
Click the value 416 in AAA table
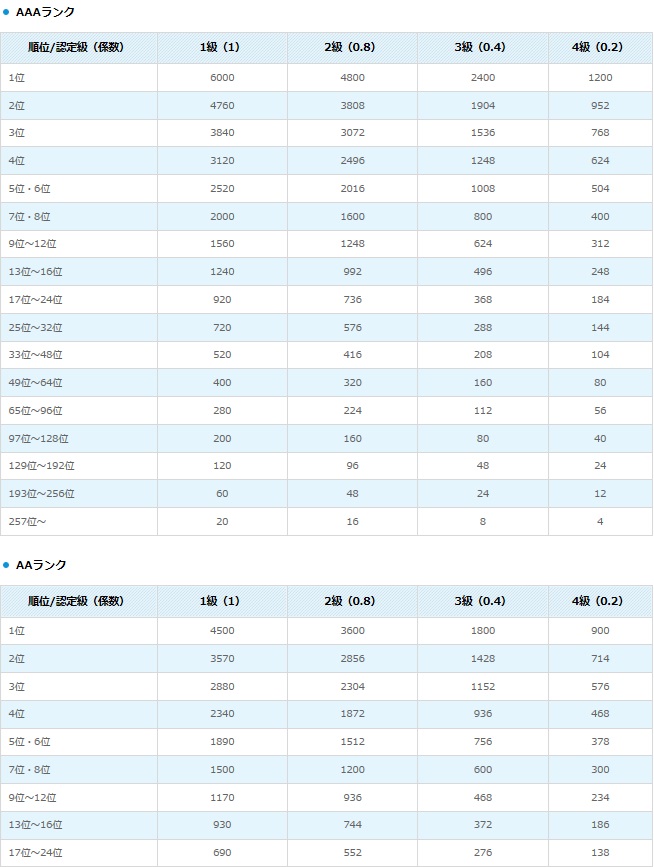coord(353,355)
